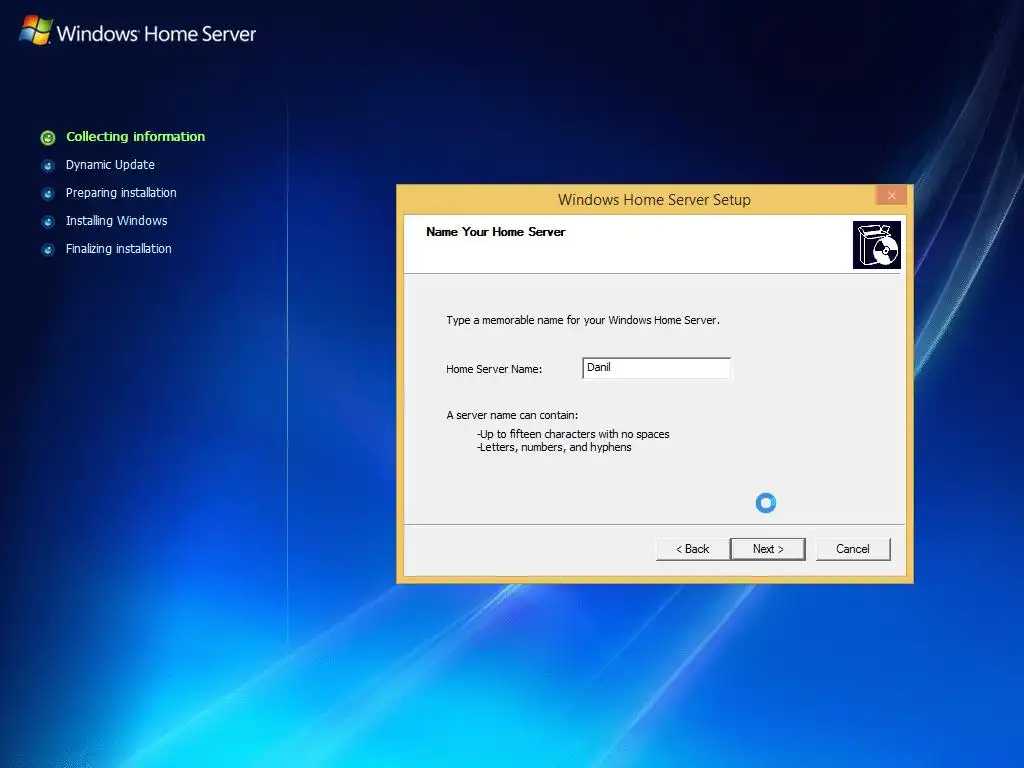
Task: Click 'Type a memorable name' instruction text
Action: tap(583, 320)
